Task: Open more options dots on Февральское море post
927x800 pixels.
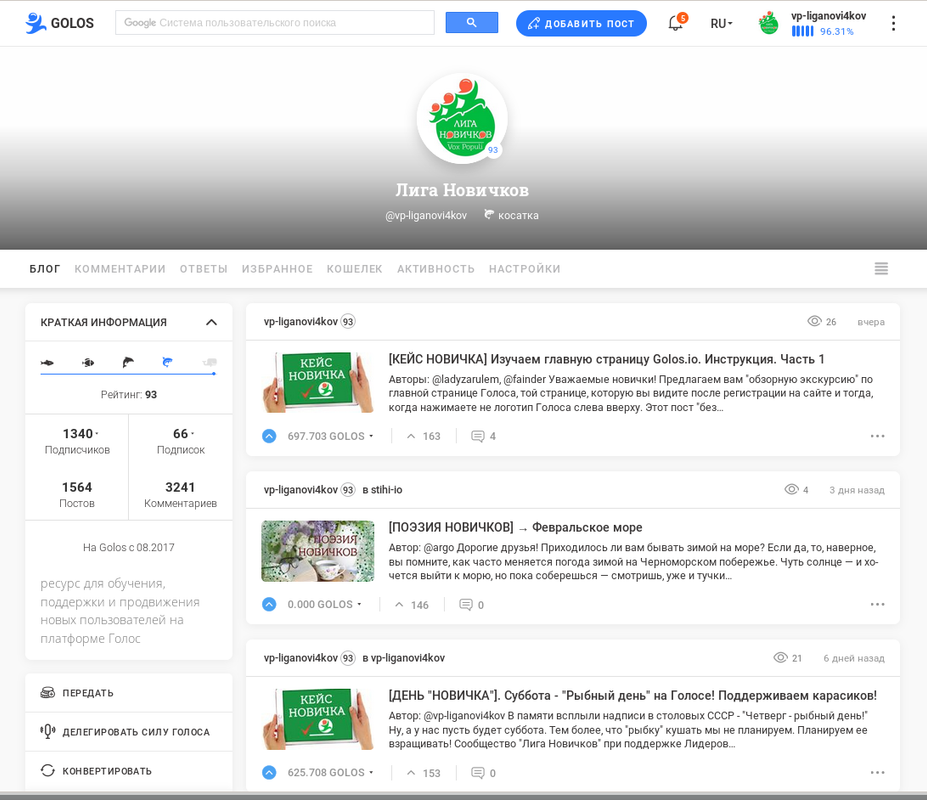Action: (x=877, y=604)
